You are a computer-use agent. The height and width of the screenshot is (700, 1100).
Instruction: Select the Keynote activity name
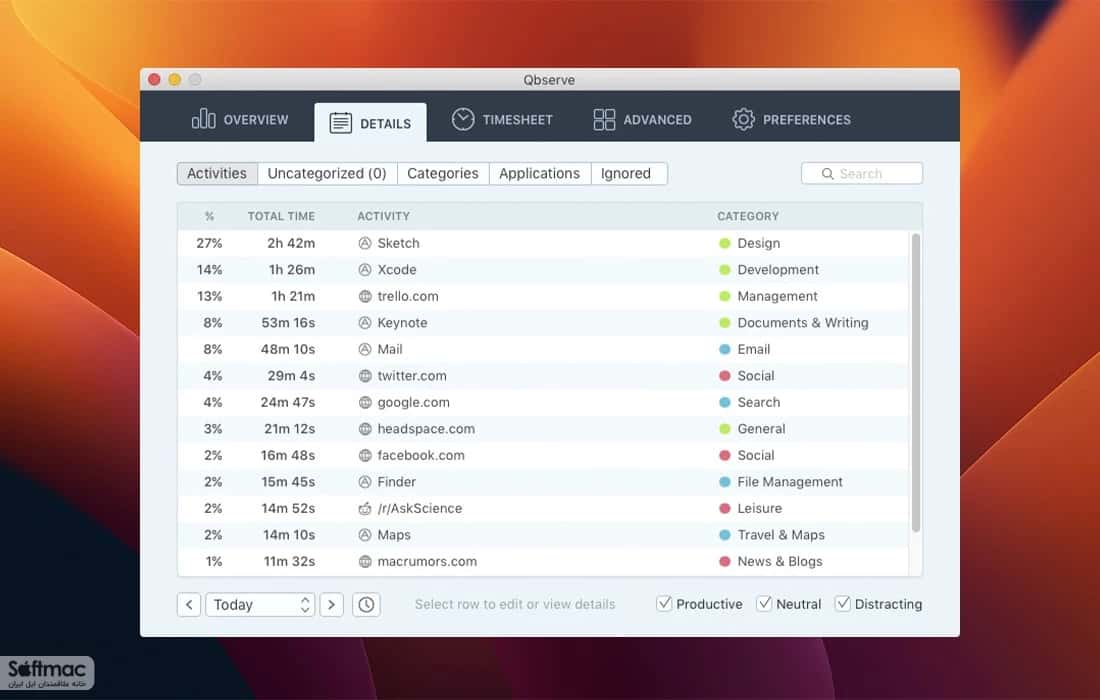402,323
